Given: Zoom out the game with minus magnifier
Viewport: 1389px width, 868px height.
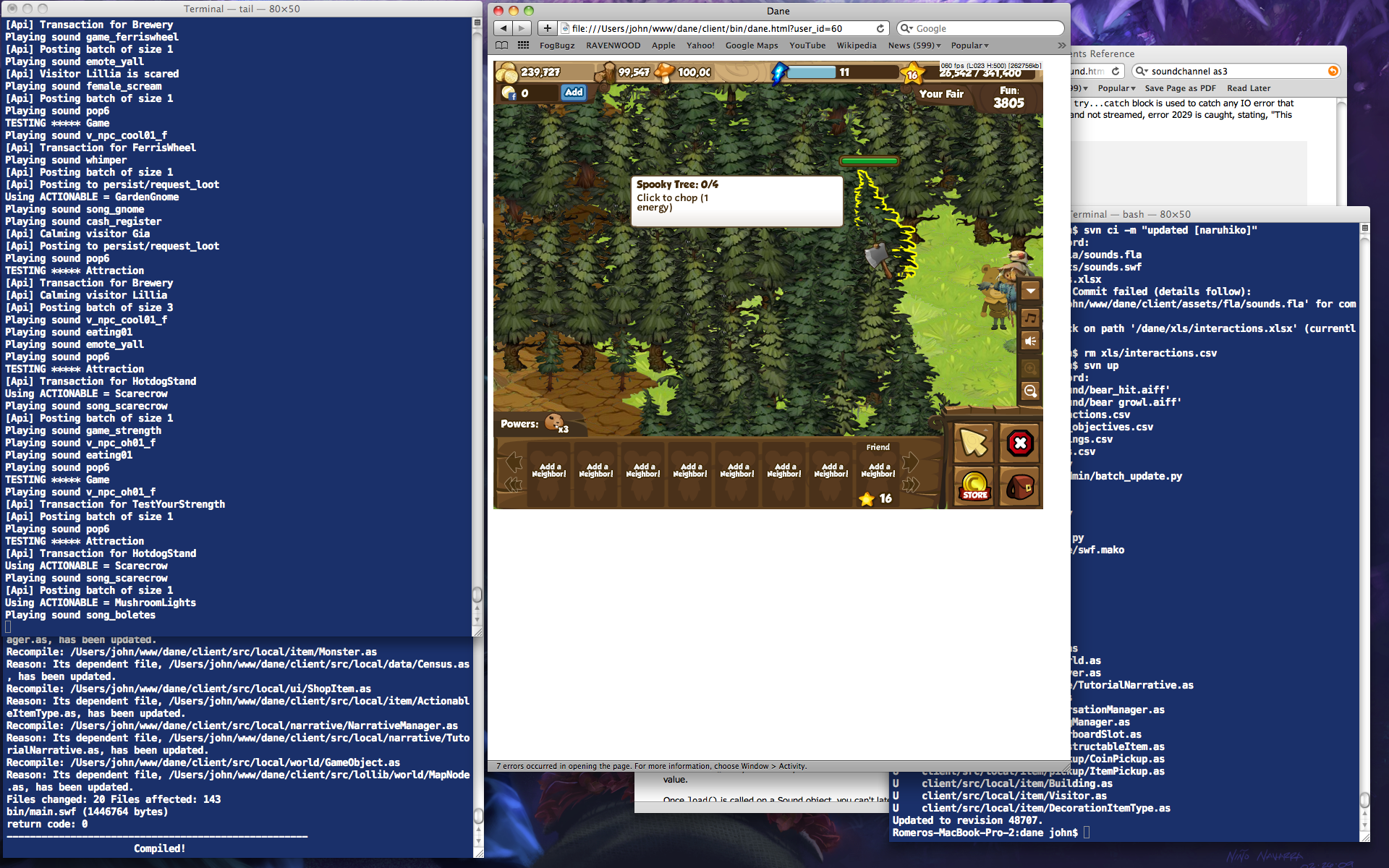Looking at the screenshot, I should point(1030,391).
